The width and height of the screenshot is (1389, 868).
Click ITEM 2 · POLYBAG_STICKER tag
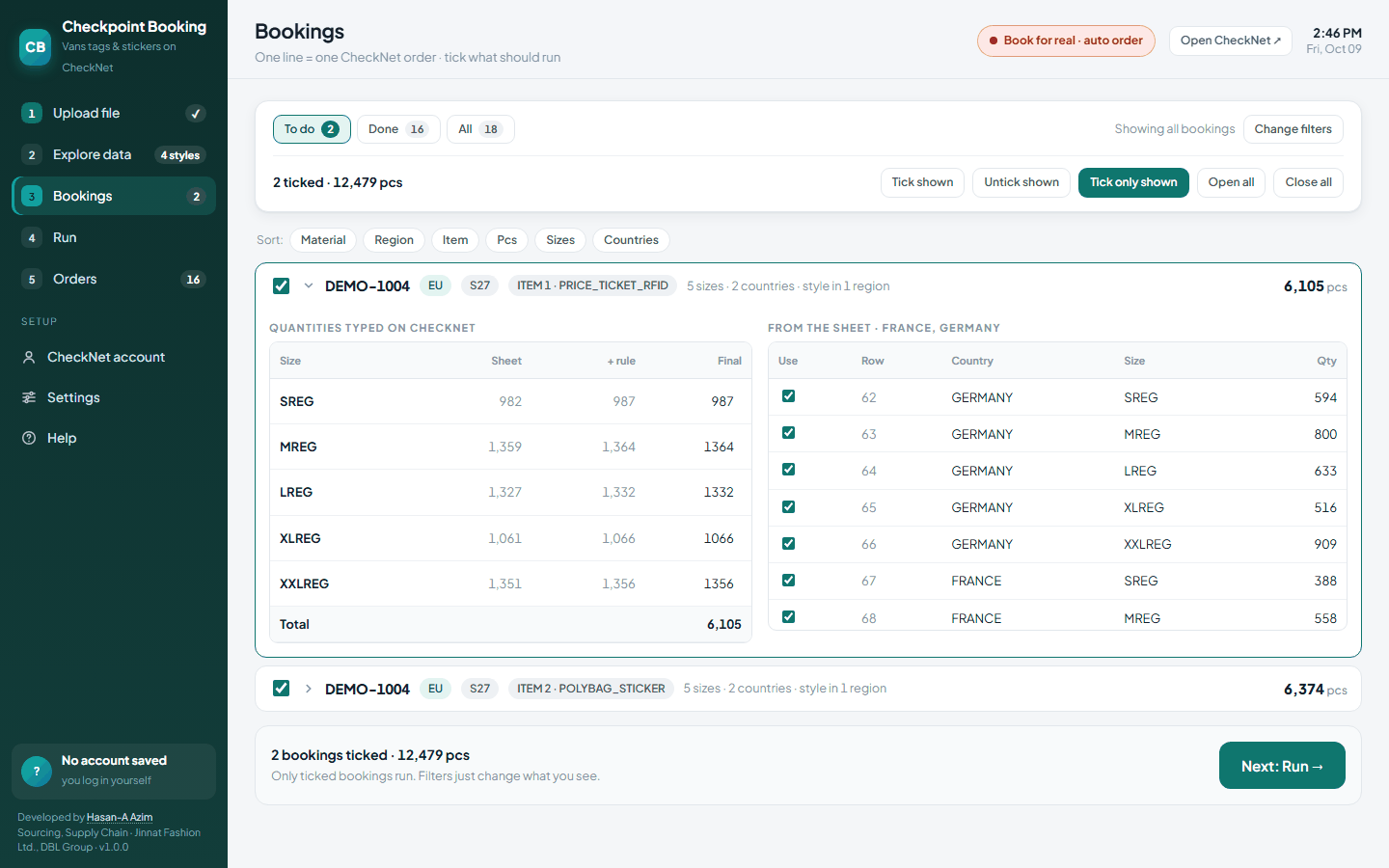(591, 689)
